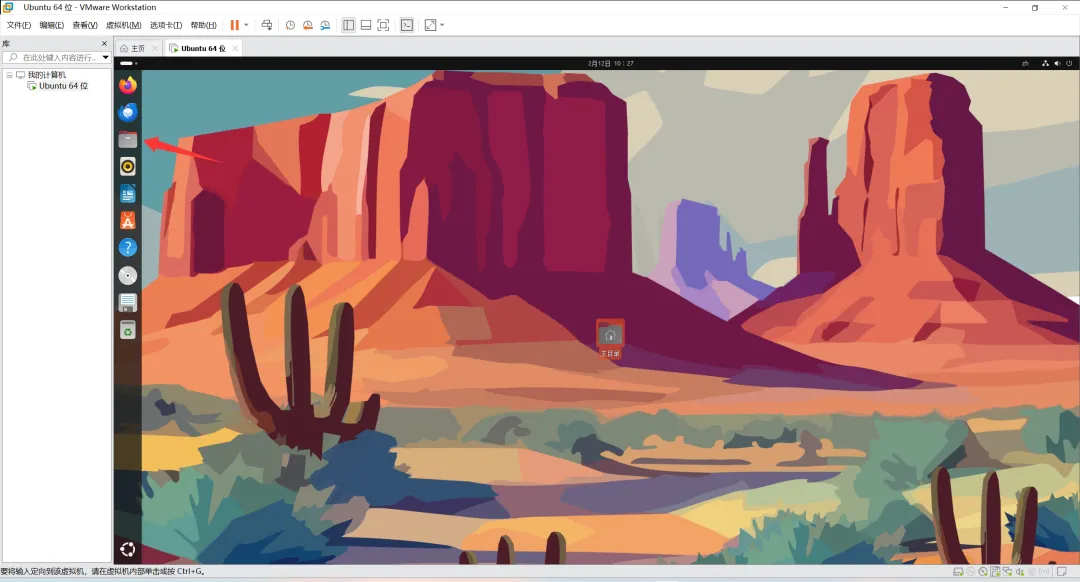1080x582 pixels.
Task: Click the stretch guest display icon
Action: tap(430, 25)
